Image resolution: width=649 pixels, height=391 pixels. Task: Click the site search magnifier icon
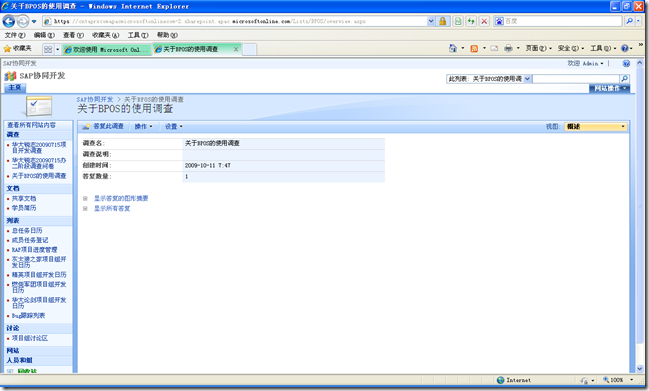point(624,79)
